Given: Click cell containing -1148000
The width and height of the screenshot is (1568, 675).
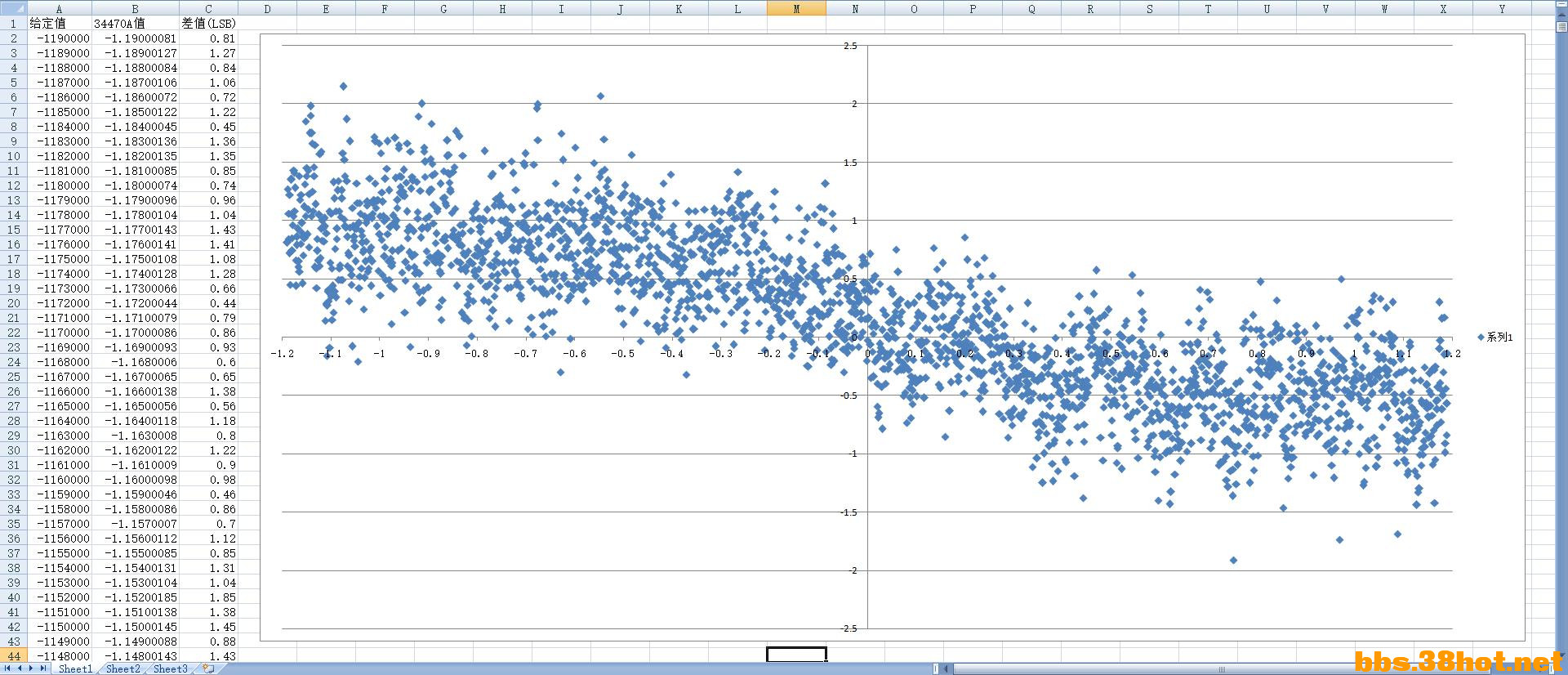Looking at the screenshot, I should point(59,656).
